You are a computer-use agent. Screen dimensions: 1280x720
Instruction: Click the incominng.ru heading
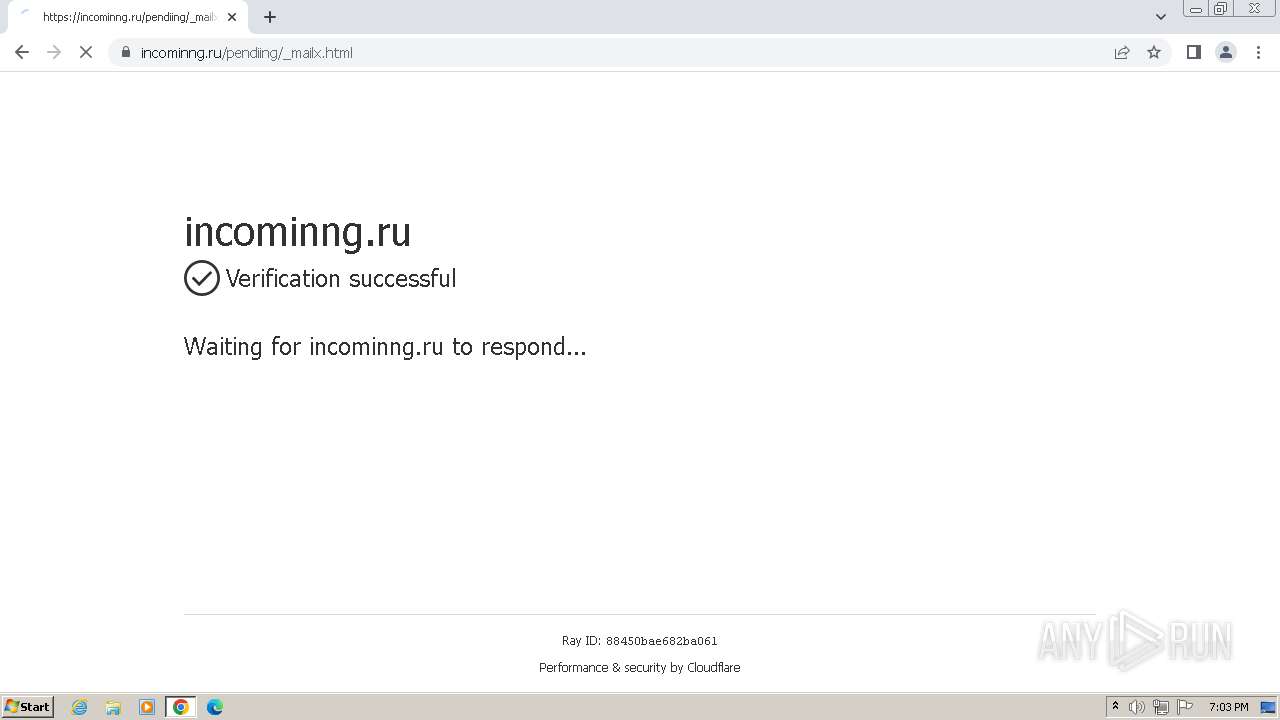tap(298, 231)
